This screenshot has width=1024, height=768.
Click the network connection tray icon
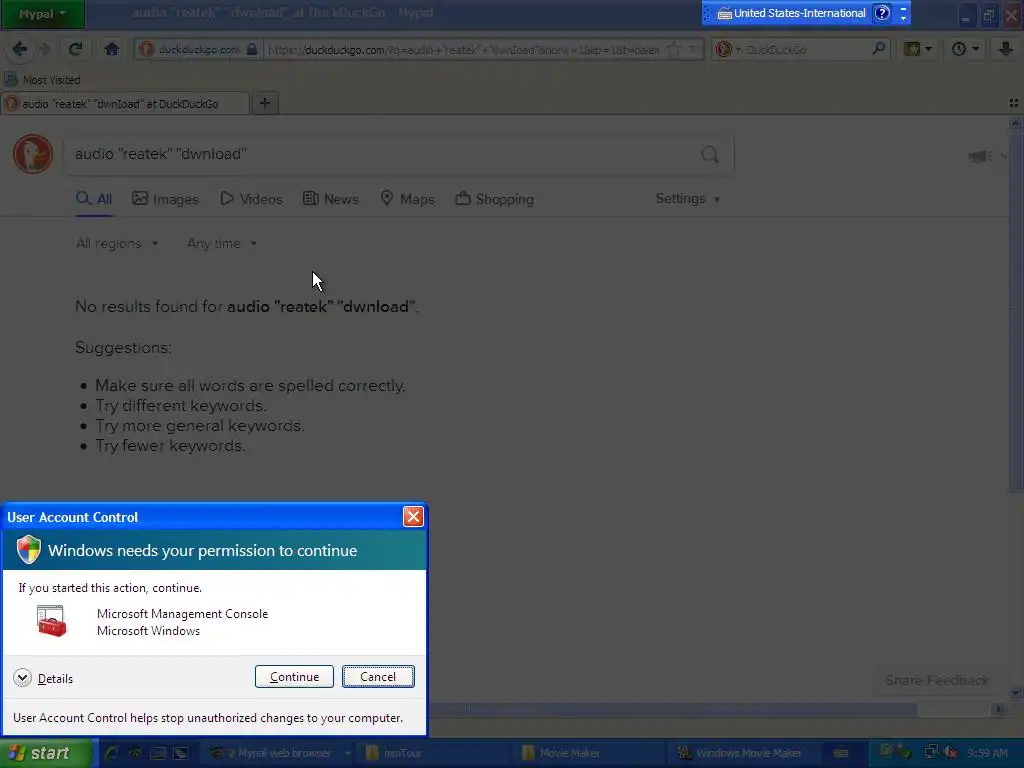[x=931, y=752]
